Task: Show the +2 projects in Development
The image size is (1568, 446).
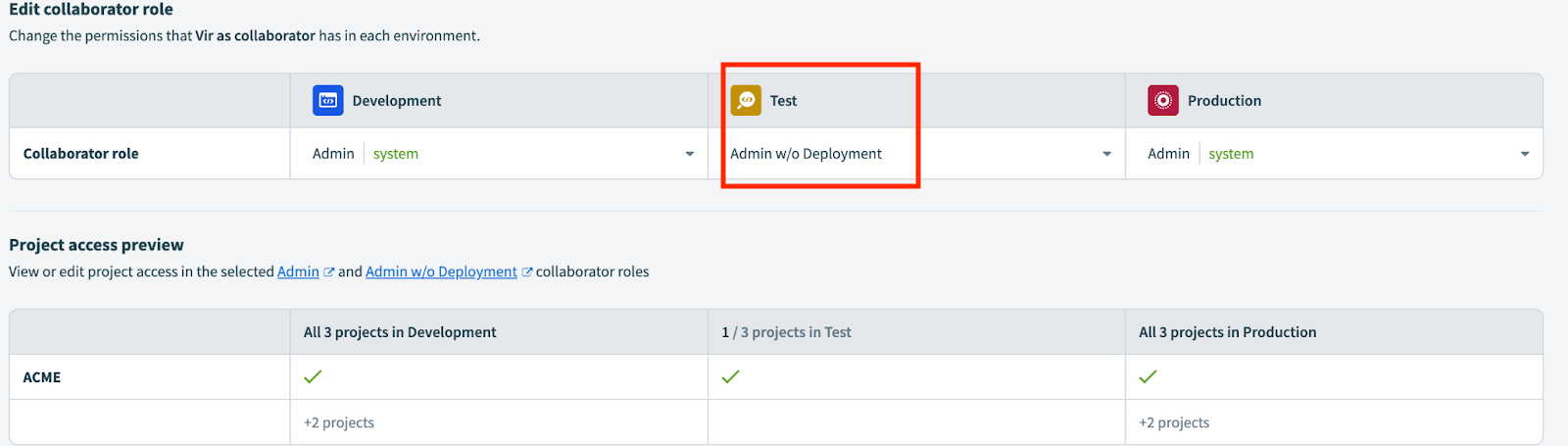Action: 339,422
